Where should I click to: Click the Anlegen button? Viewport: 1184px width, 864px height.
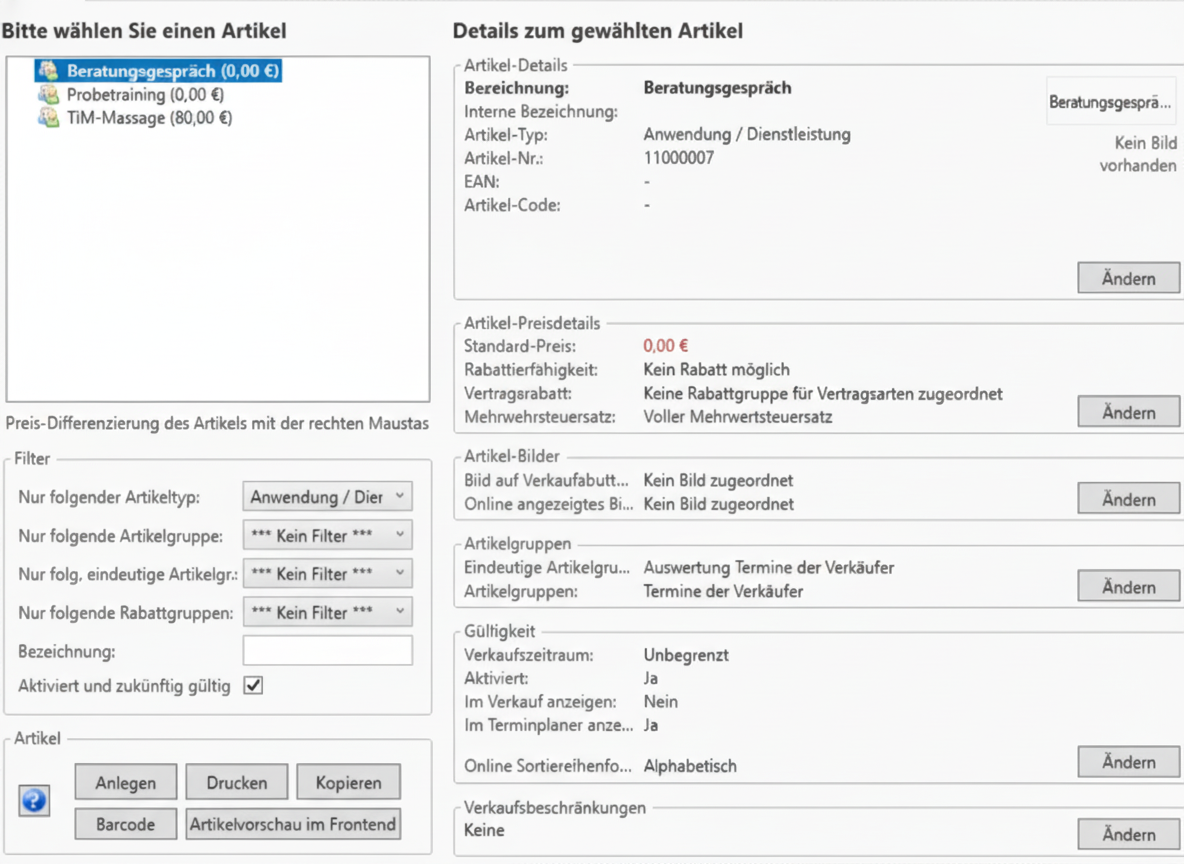126,783
